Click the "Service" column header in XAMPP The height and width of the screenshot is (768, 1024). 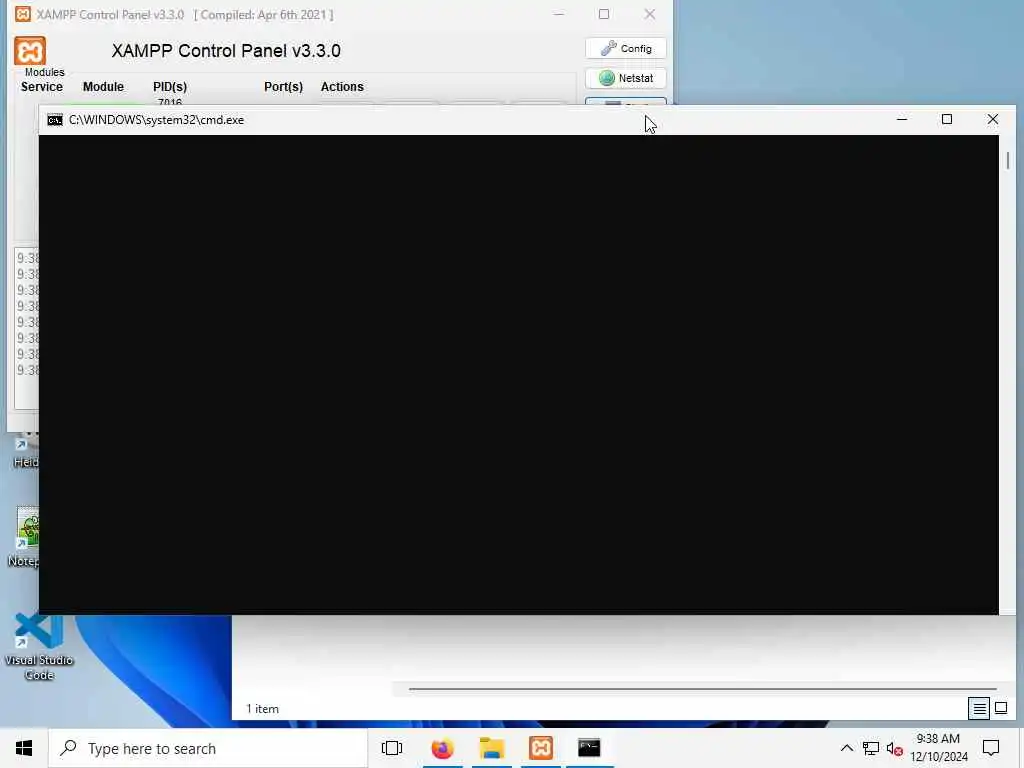42,87
